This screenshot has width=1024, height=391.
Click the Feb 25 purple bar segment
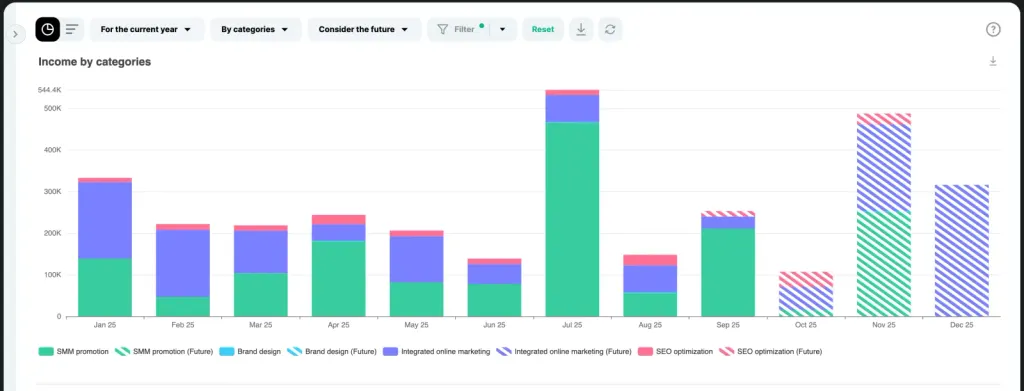click(183, 264)
